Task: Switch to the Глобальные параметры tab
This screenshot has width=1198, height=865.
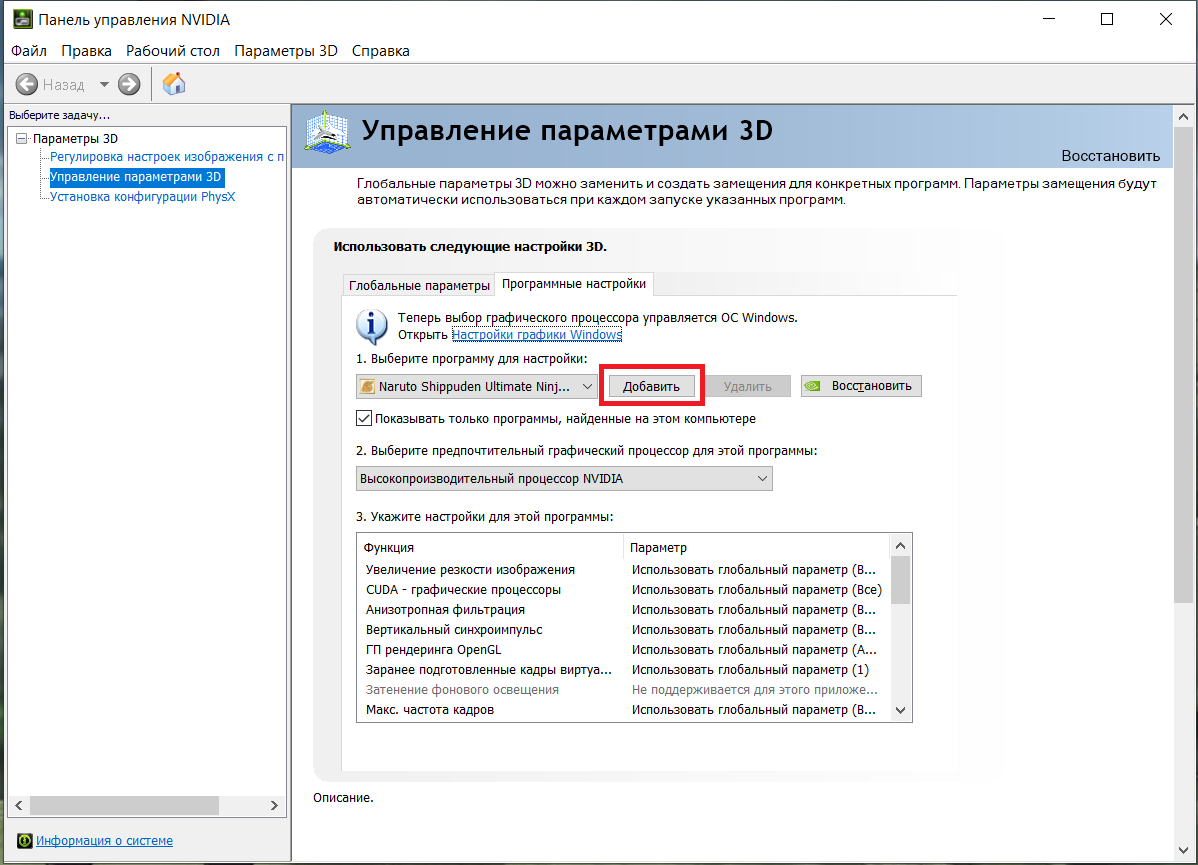Action: (x=419, y=285)
